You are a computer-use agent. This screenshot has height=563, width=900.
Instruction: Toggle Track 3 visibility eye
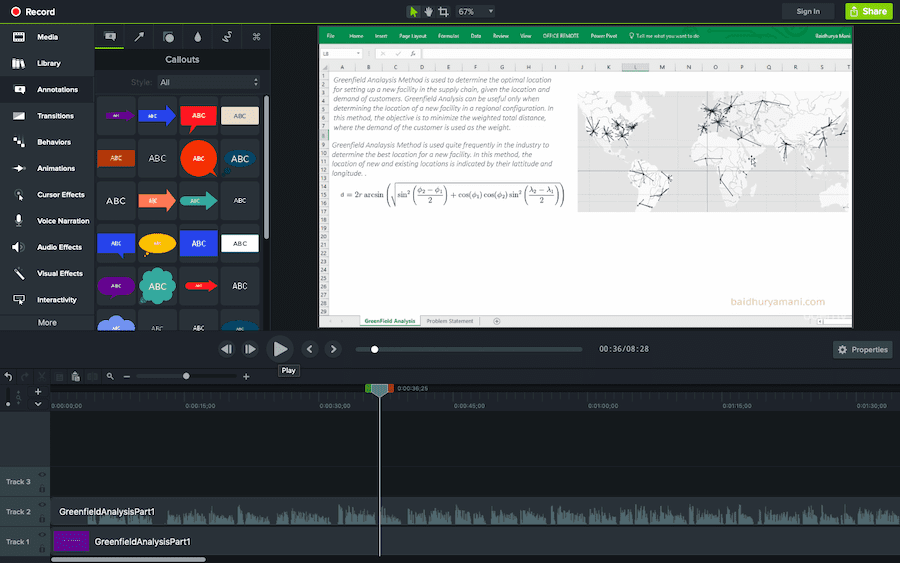42,475
